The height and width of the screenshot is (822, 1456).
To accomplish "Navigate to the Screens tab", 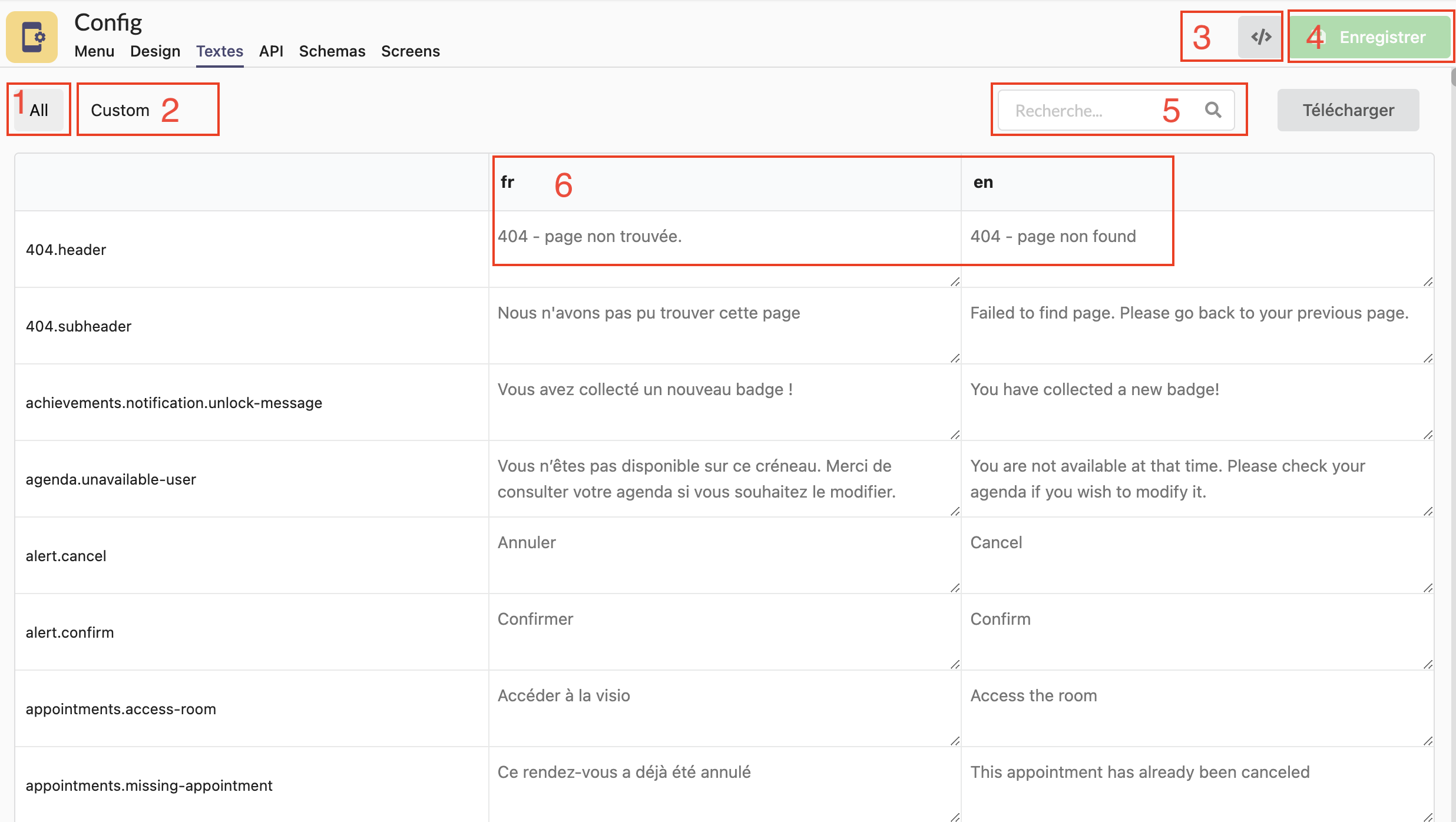I will click(x=411, y=51).
